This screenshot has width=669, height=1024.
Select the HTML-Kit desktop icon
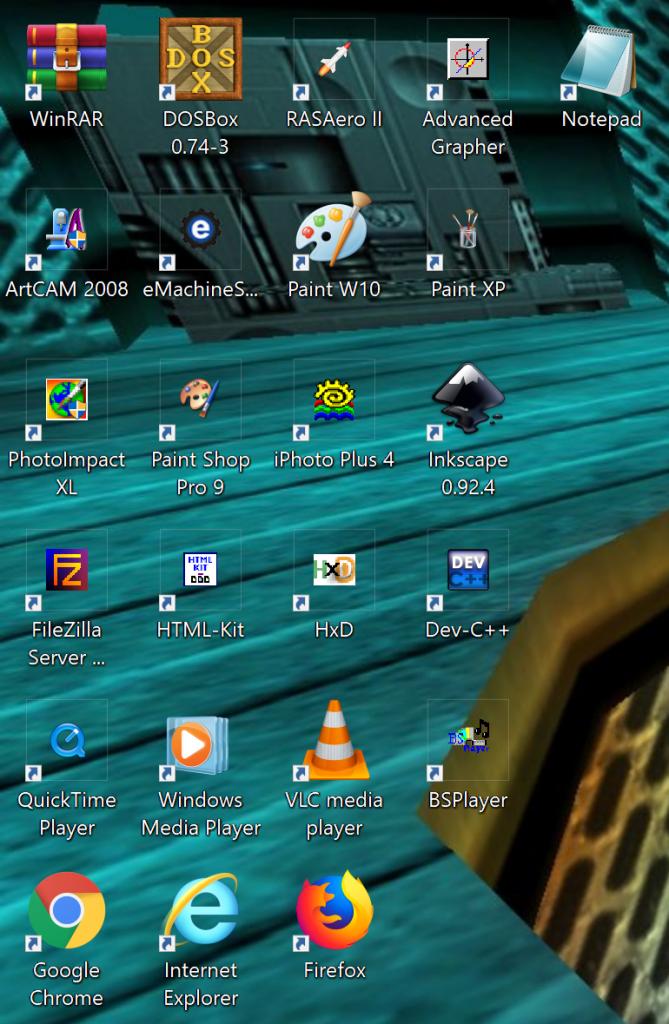[201, 569]
